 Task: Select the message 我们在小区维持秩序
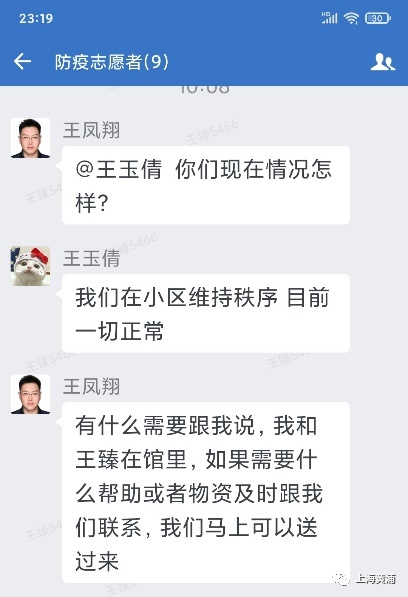206,313
